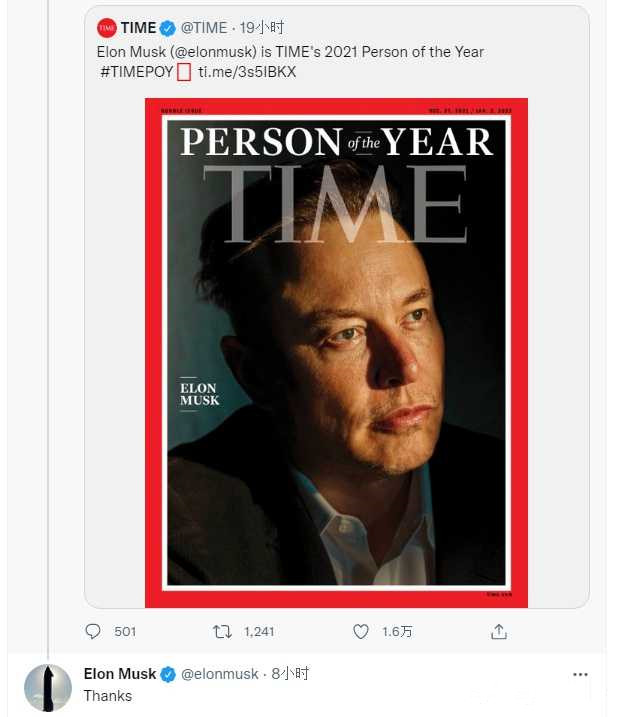Click the @elonmusk handle beside the reply name
This screenshot has height=717, width=618.
pyautogui.click(x=219, y=674)
